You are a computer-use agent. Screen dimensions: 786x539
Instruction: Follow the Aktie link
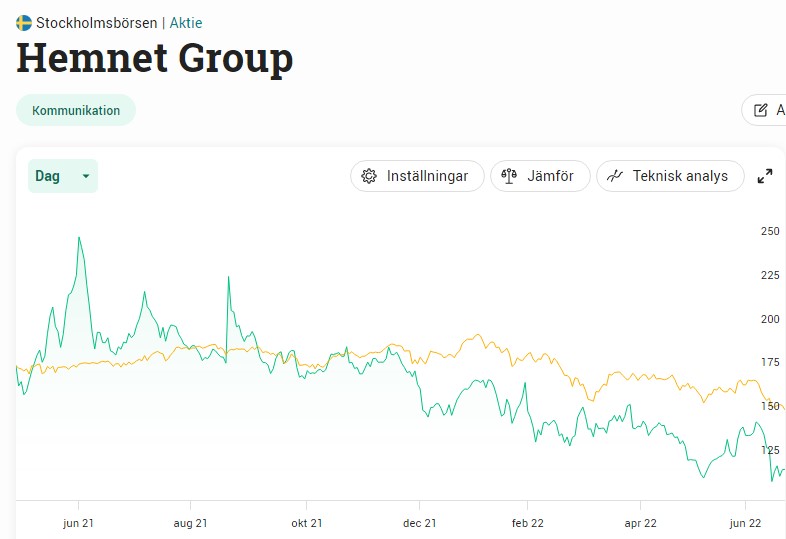tap(186, 23)
